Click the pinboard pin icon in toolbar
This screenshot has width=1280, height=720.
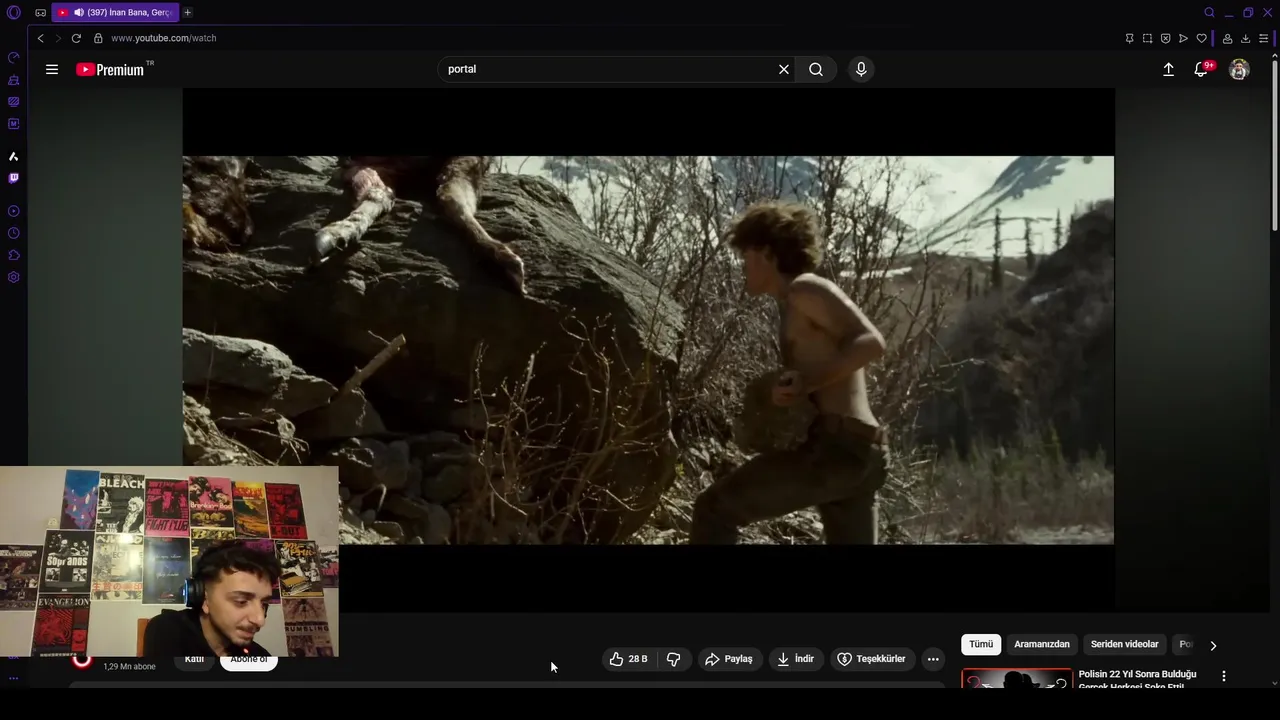(1129, 38)
